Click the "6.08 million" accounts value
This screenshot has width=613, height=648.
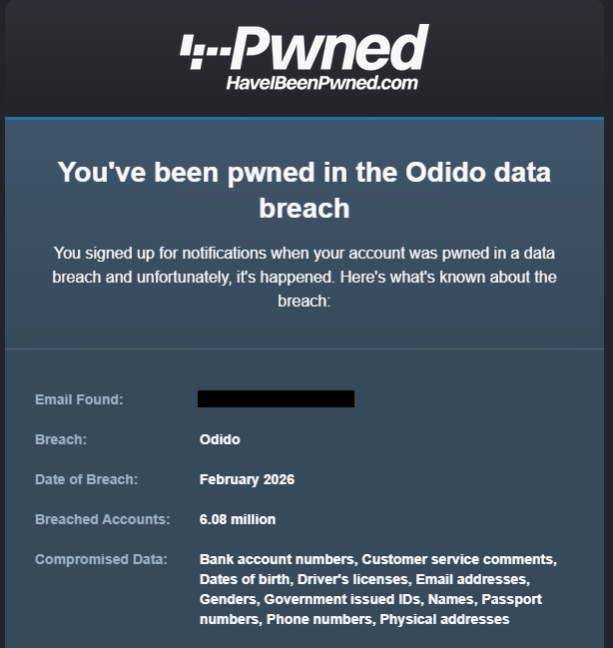click(237, 520)
